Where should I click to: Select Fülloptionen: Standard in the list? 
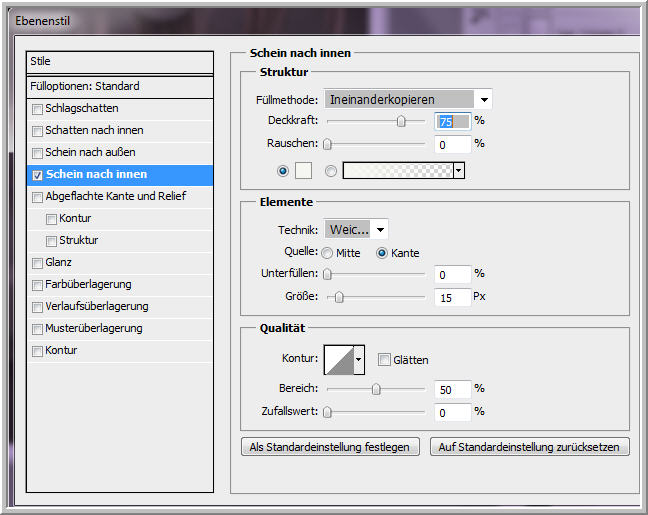pyautogui.click(x=120, y=87)
